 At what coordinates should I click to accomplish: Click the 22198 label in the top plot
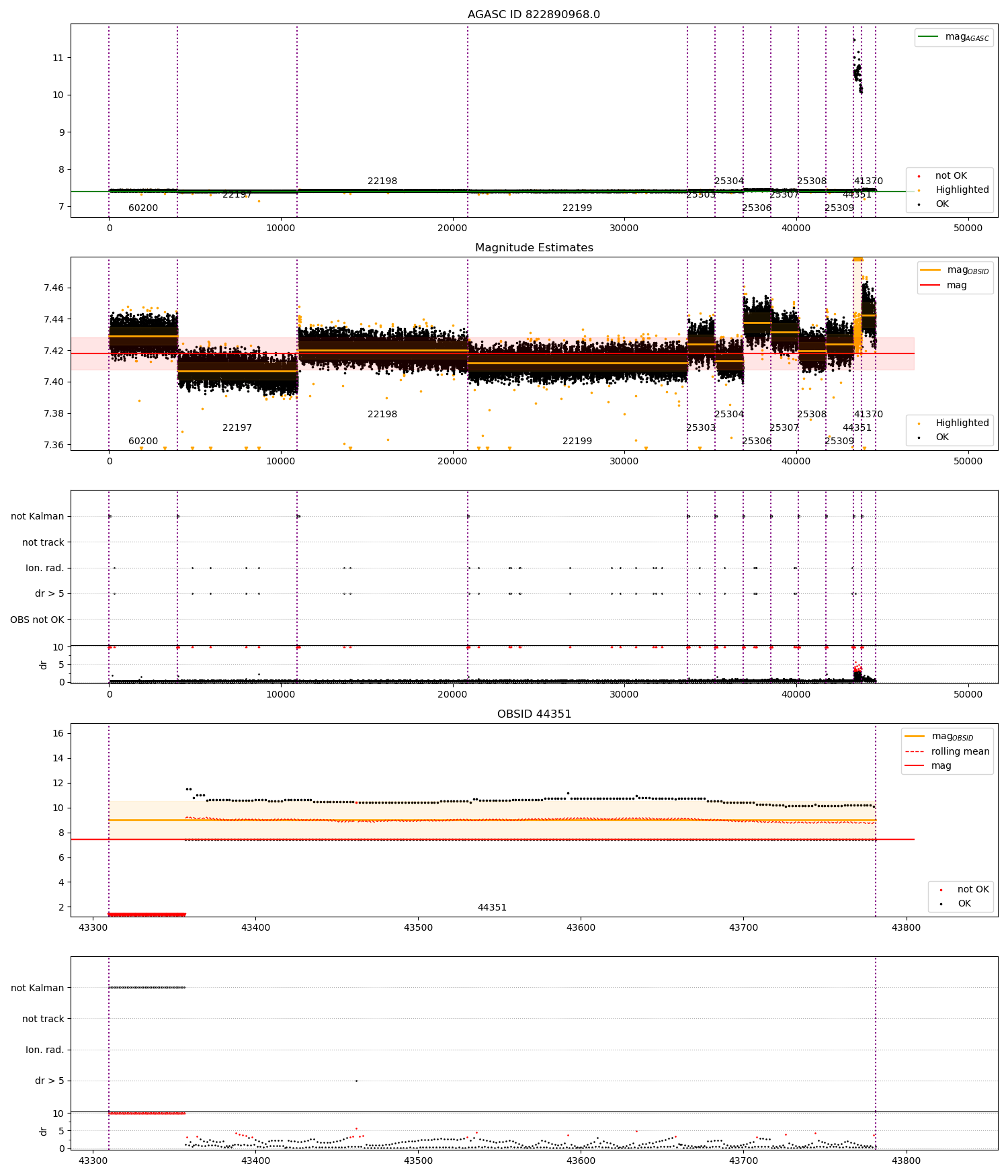point(382,181)
